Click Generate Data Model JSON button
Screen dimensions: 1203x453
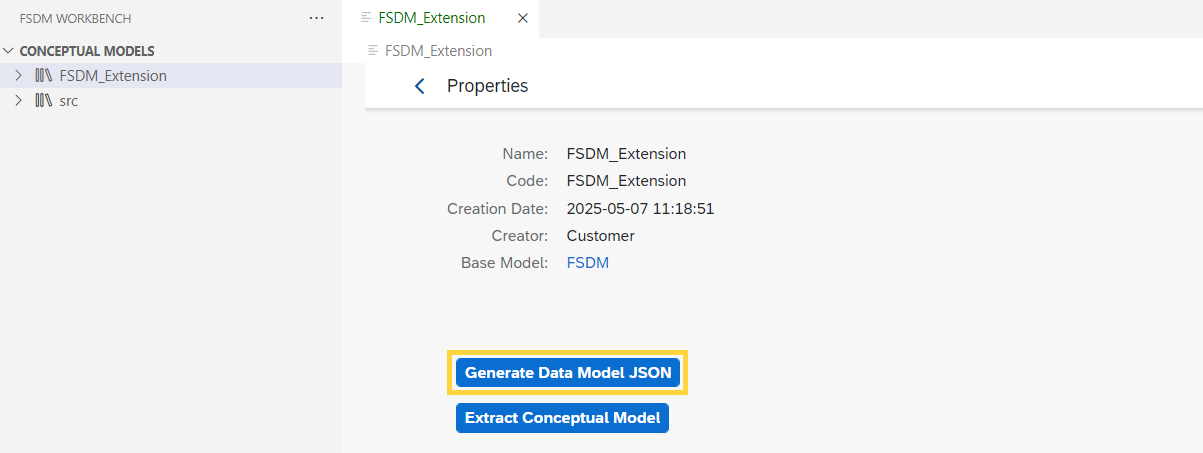point(568,372)
